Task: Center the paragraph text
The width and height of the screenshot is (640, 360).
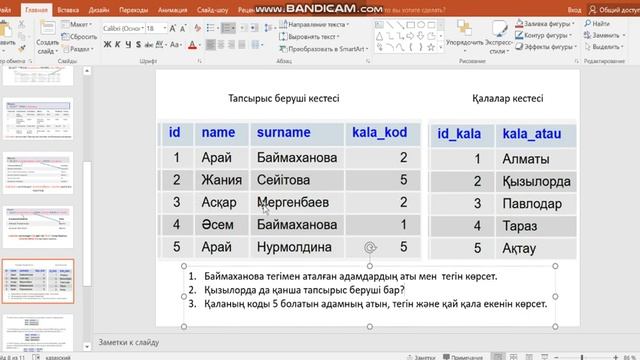Action: point(221,44)
